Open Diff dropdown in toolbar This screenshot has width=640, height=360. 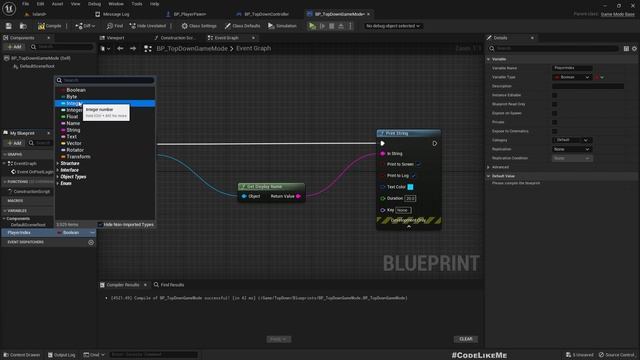85,26
